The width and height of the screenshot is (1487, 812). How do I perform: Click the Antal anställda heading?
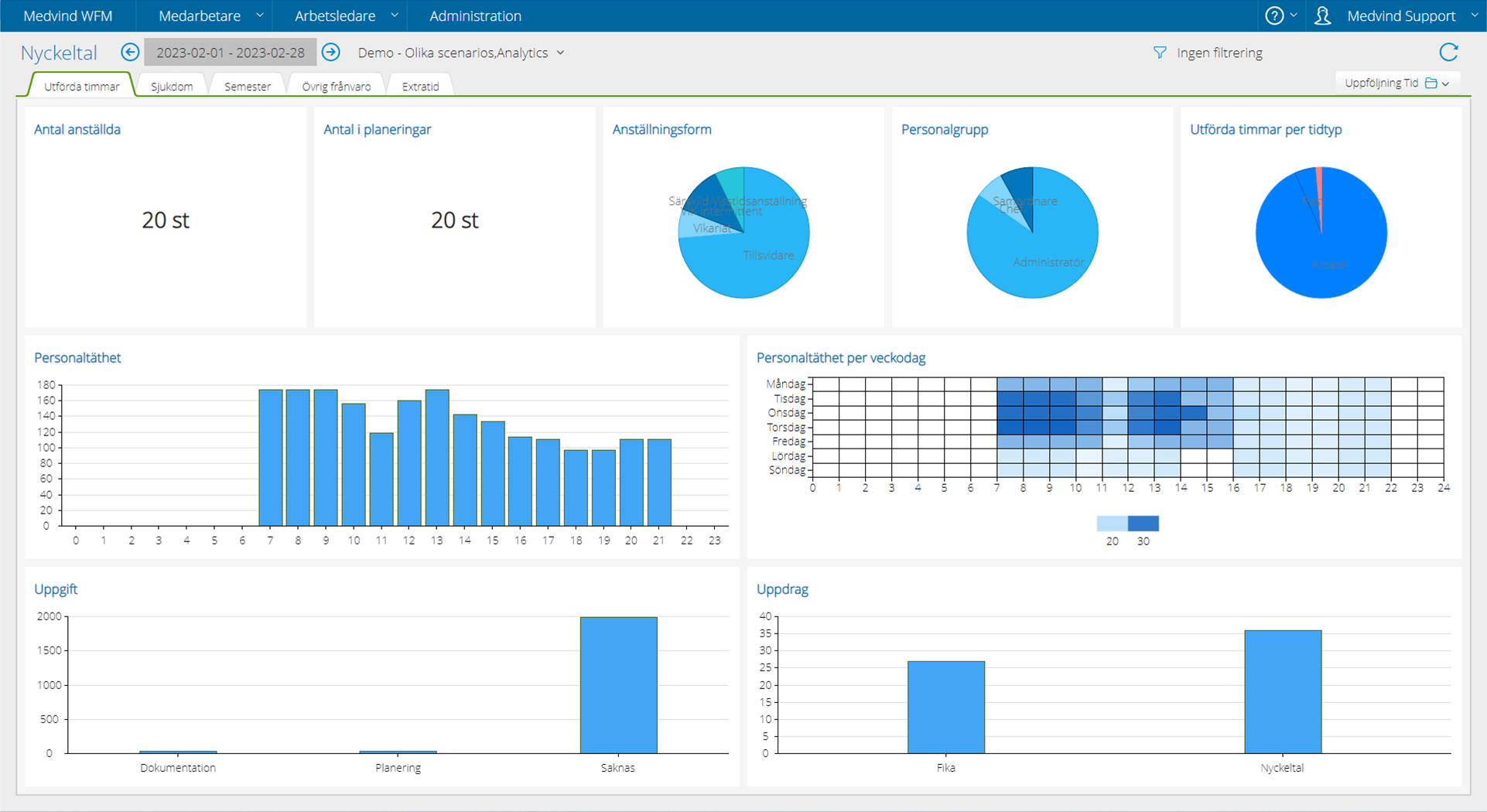pyautogui.click(x=77, y=129)
